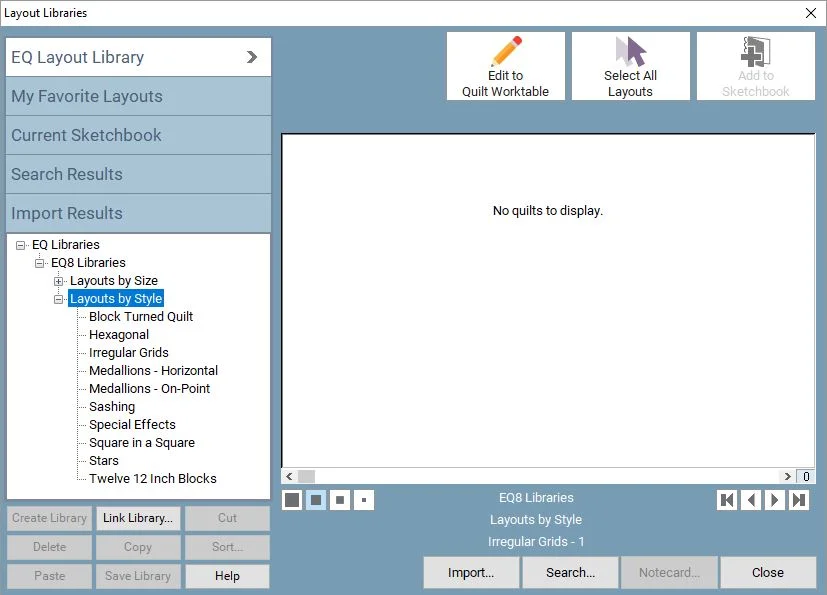
Task: Click the Delete button
Action: pyautogui.click(x=50, y=547)
